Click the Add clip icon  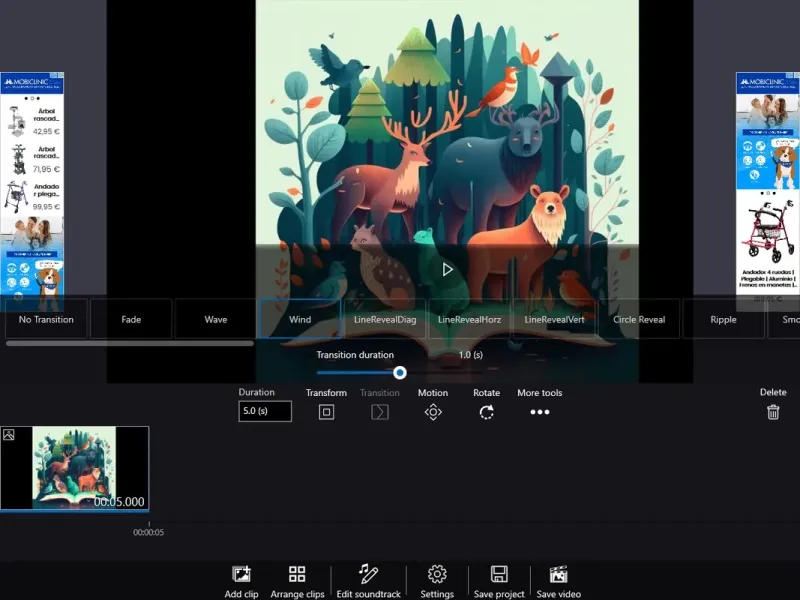pos(241,574)
